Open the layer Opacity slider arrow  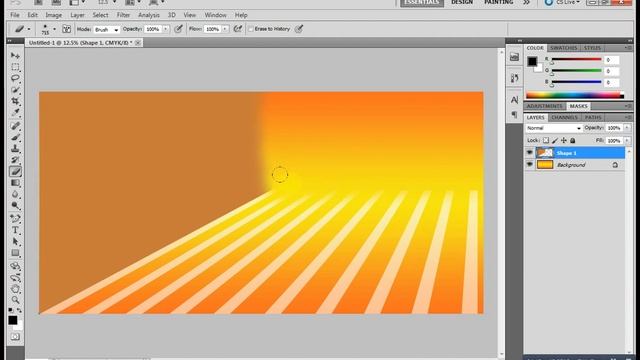[627, 128]
